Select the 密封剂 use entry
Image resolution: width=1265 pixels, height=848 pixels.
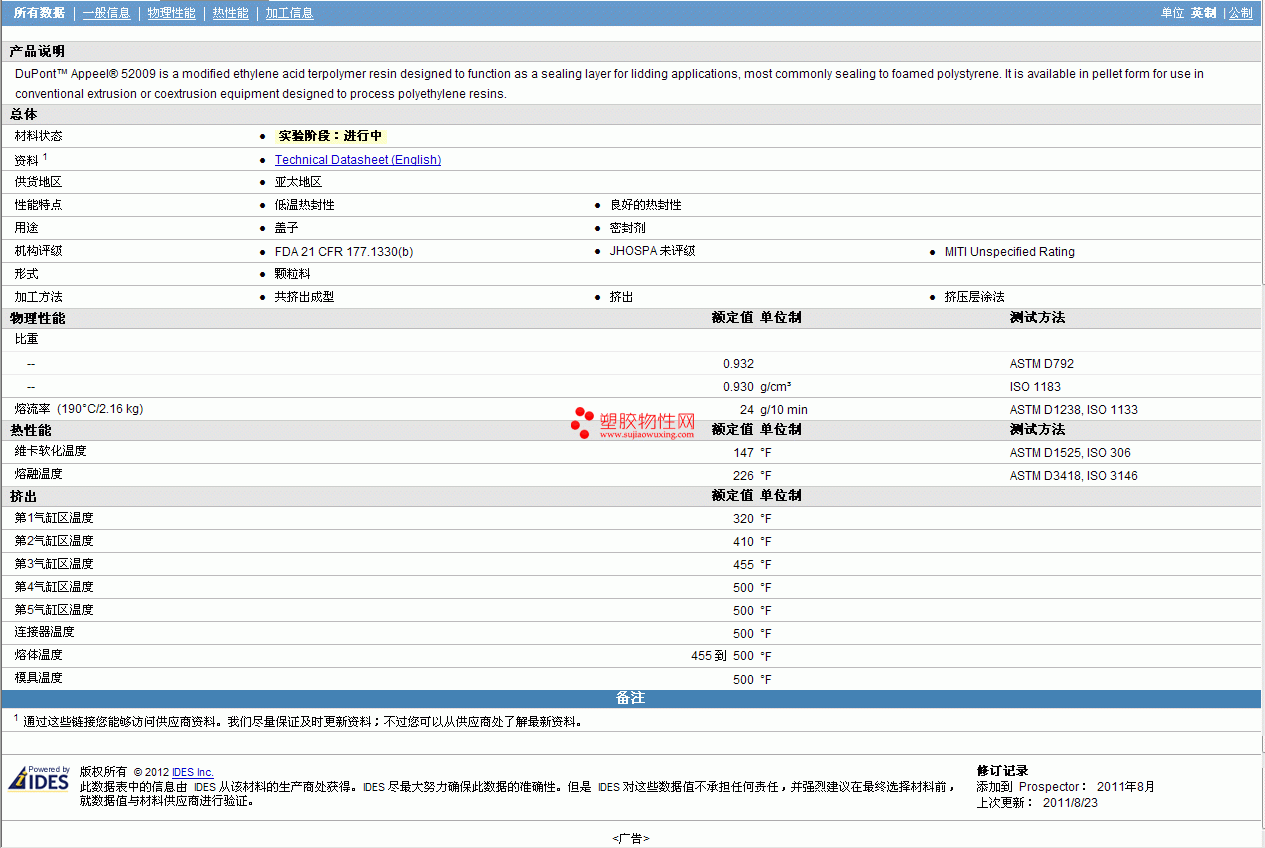[x=628, y=228]
